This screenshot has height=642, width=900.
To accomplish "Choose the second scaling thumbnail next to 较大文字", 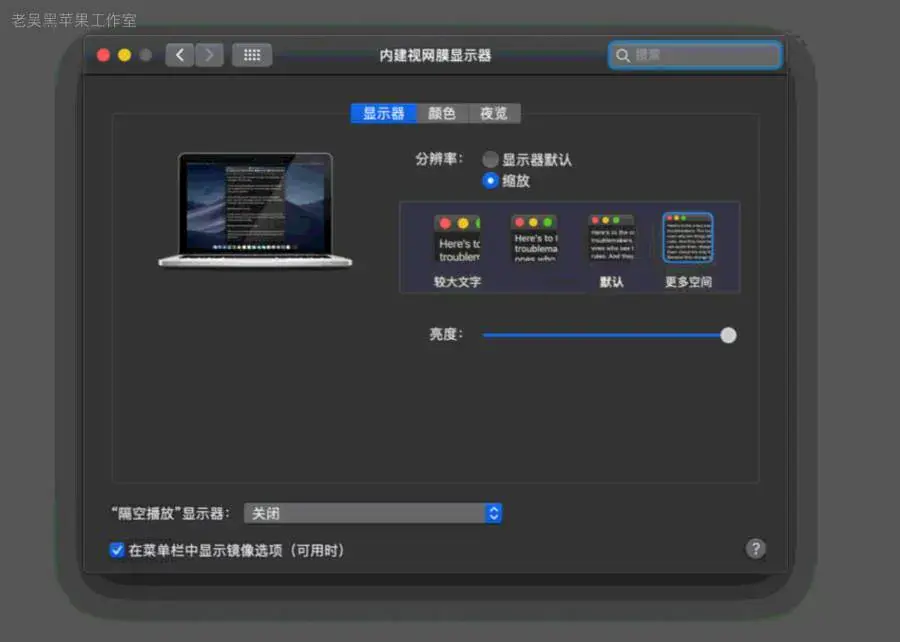I will [534, 239].
